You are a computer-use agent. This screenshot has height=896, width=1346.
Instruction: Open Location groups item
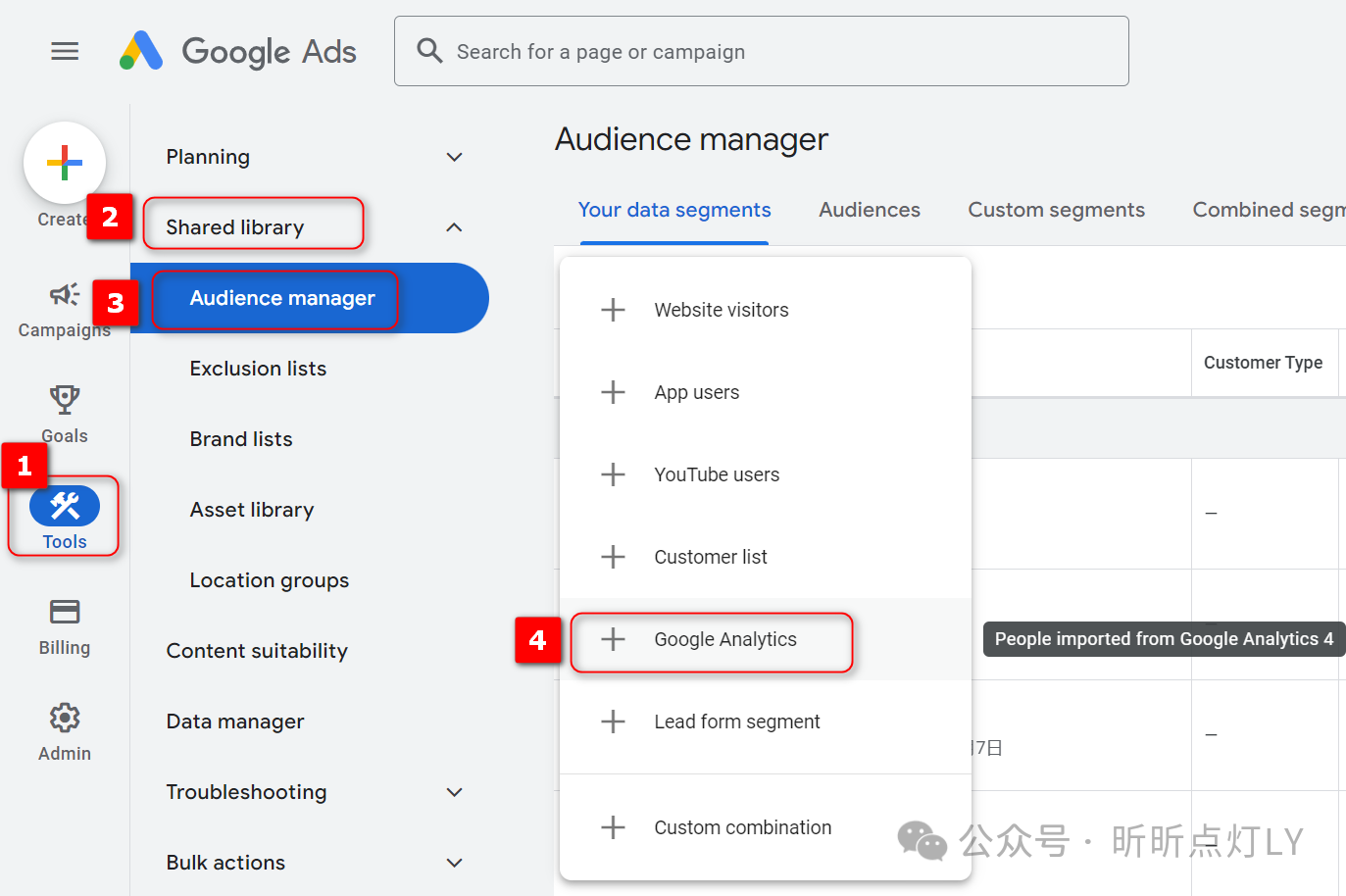coord(270,580)
